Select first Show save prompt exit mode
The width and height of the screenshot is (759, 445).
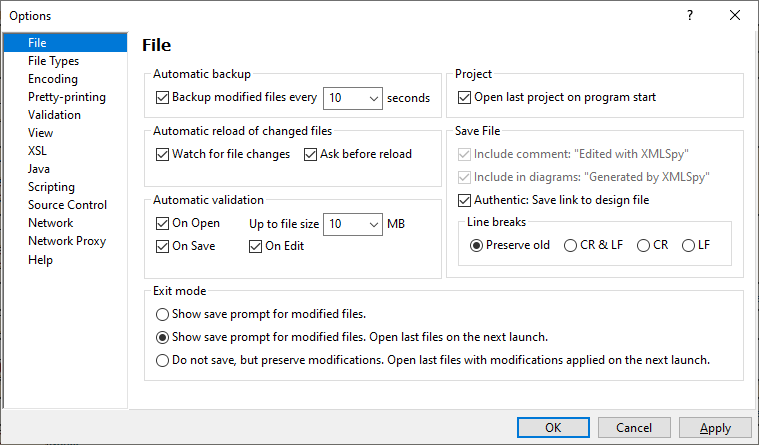163,313
